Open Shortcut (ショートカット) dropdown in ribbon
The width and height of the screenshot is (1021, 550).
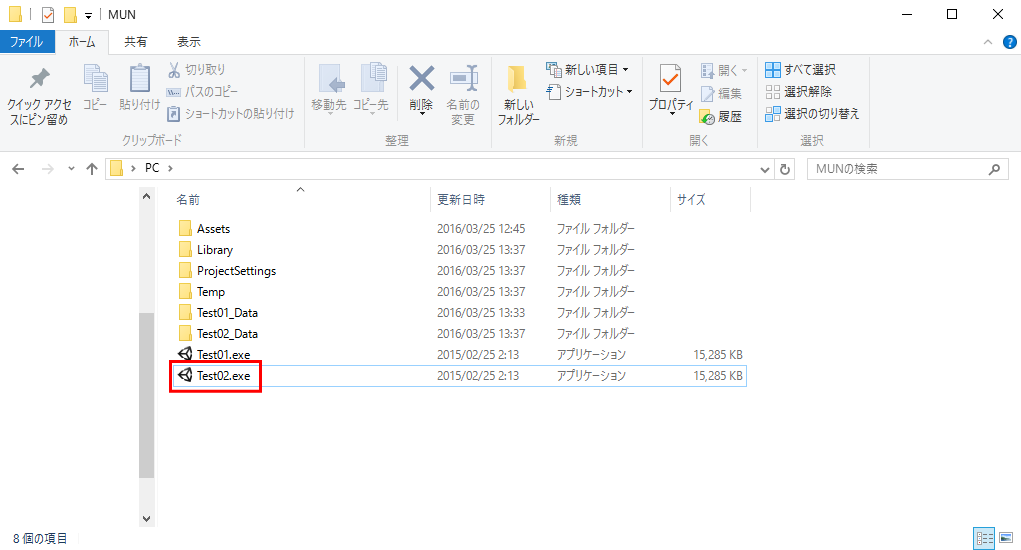(590, 92)
